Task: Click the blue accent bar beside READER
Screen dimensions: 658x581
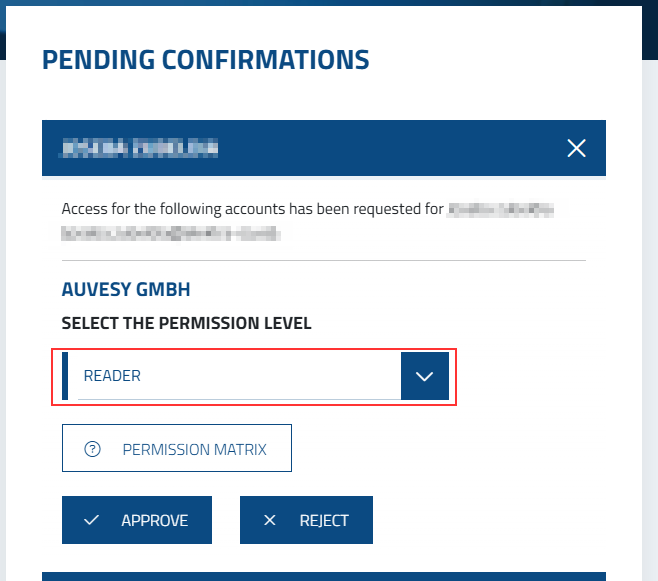Action: tap(66, 376)
